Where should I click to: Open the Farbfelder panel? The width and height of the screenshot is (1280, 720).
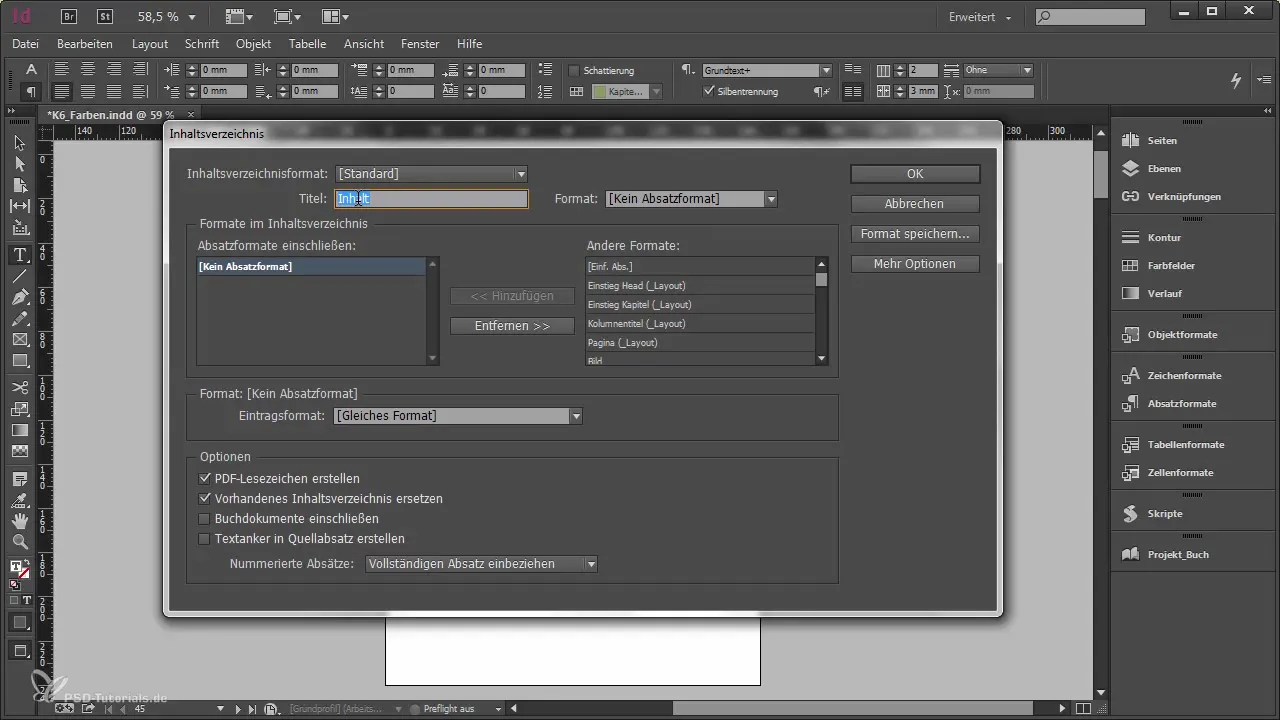pyautogui.click(x=1171, y=266)
